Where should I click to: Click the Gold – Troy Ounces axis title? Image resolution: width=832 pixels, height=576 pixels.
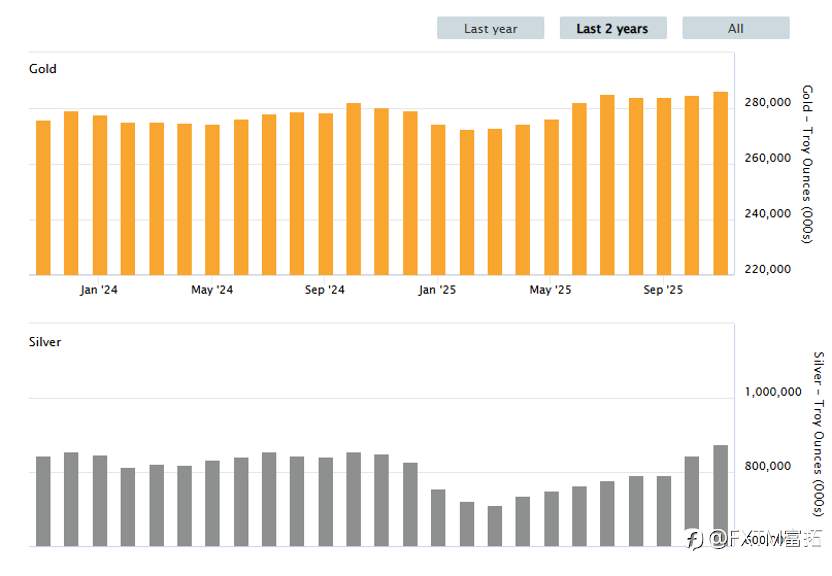click(807, 164)
